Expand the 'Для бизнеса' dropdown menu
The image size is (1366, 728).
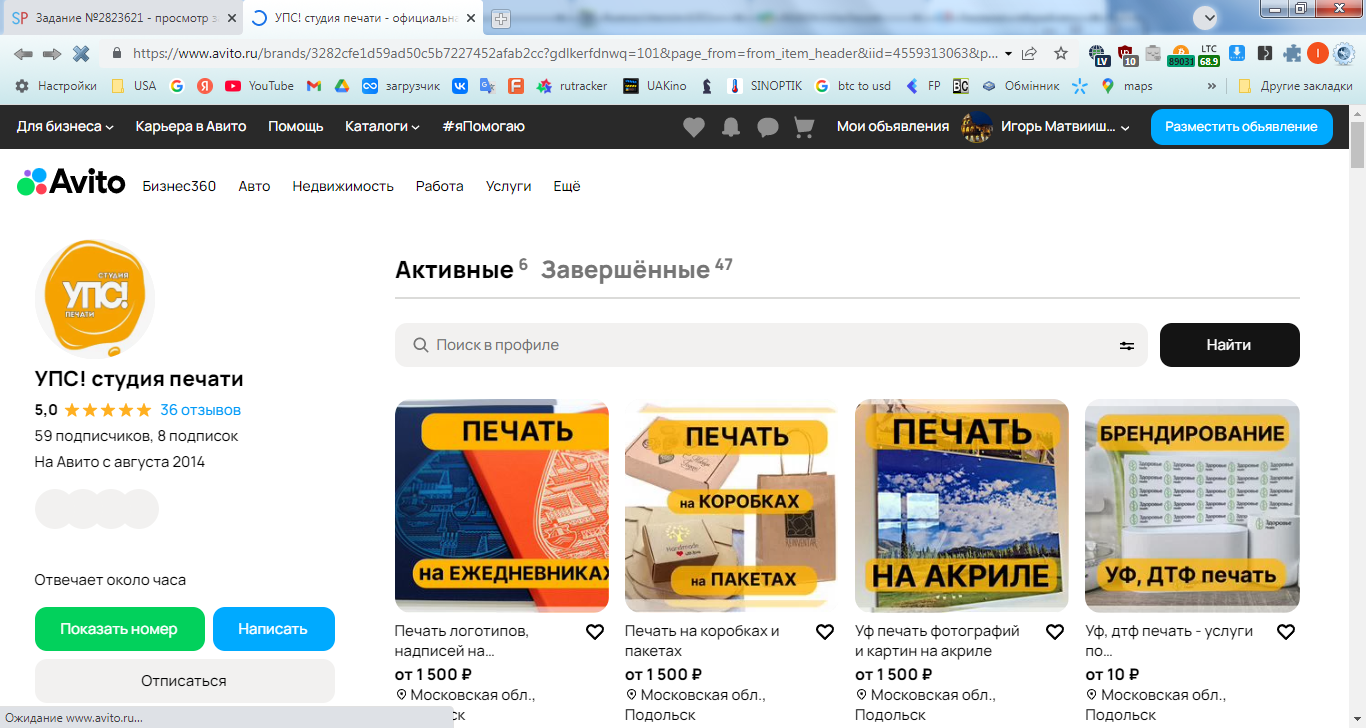pyautogui.click(x=65, y=126)
